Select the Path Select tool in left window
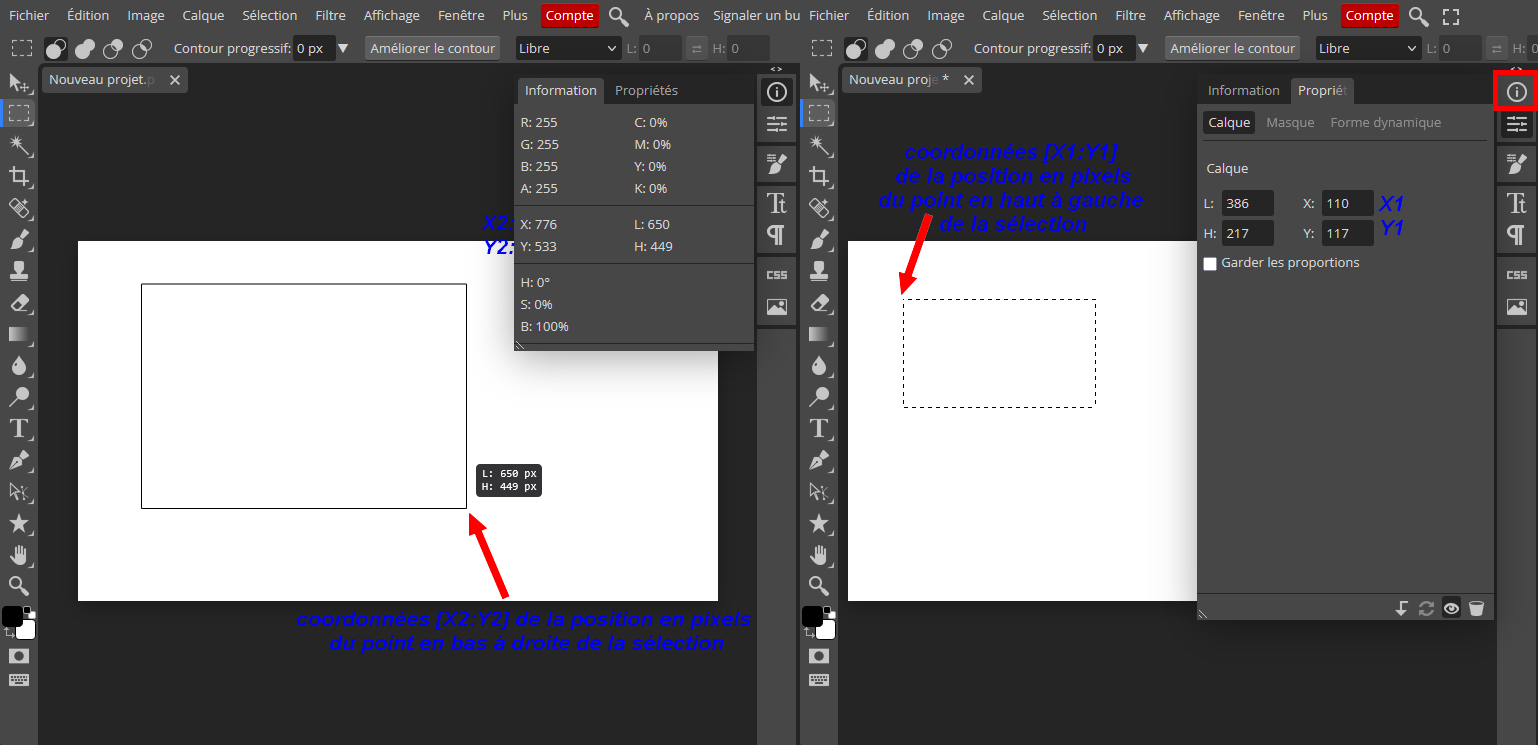This screenshot has height=745, width=1538. [19, 491]
